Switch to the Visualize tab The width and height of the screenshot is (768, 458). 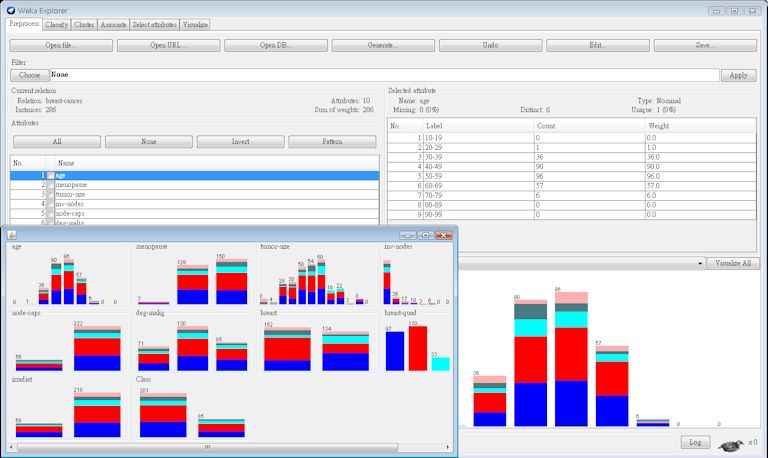(195, 24)
